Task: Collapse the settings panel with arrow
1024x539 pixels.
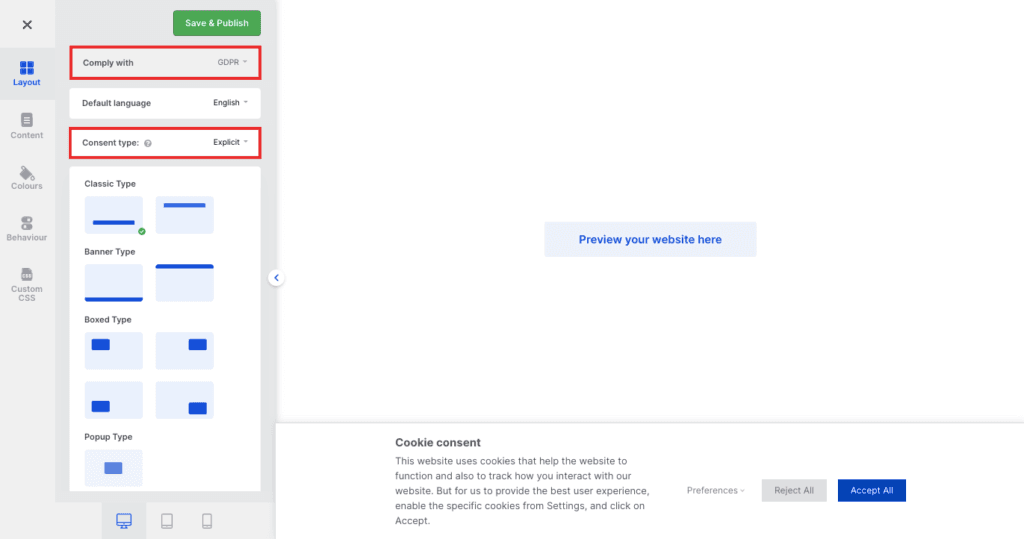Action: point(276,278)
